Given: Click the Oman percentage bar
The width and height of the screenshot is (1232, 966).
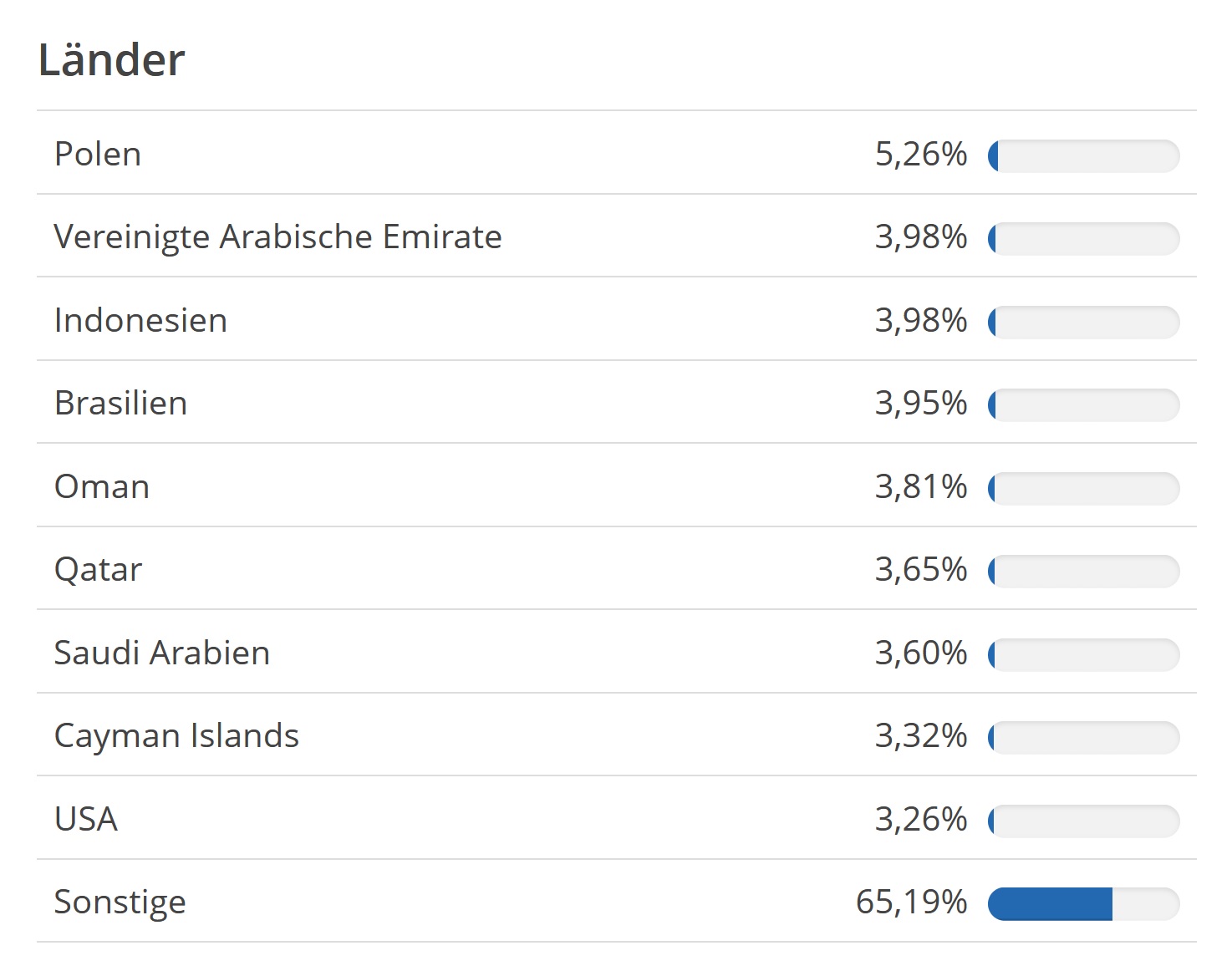Looking at the screenshot, I should (1083, 489).
